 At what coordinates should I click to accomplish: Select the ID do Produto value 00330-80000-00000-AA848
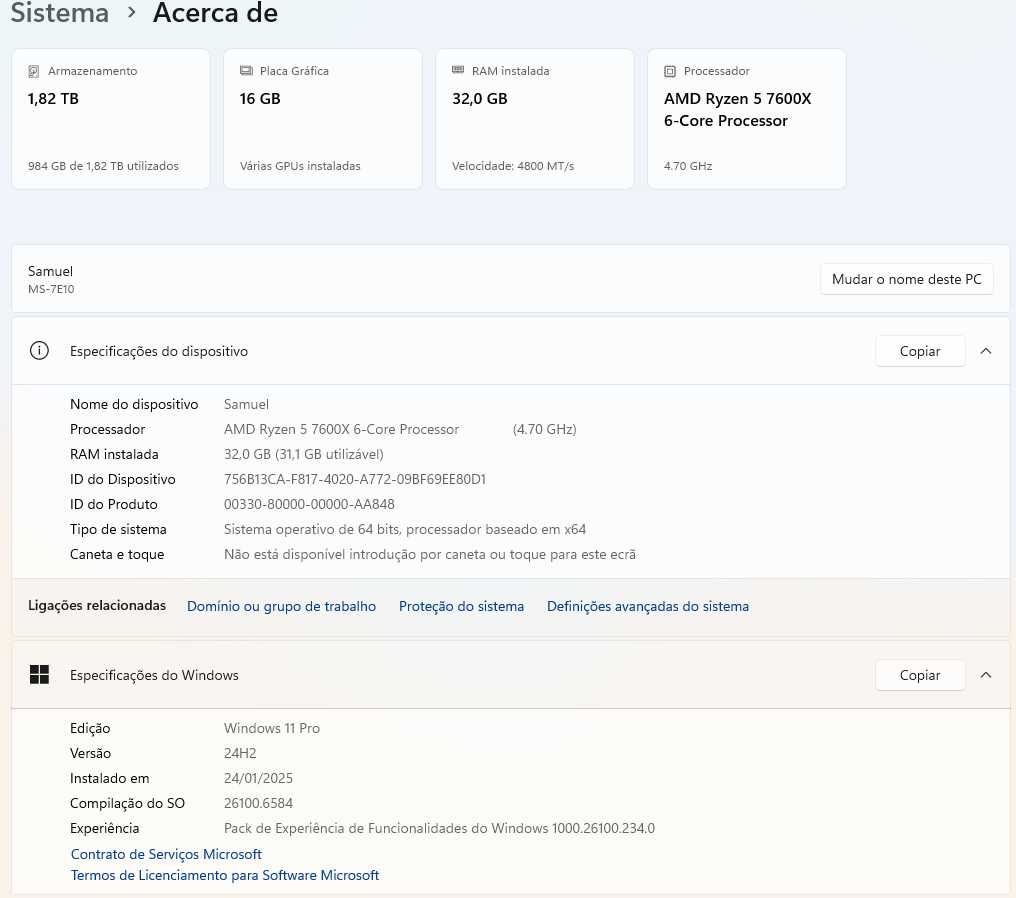309,504
